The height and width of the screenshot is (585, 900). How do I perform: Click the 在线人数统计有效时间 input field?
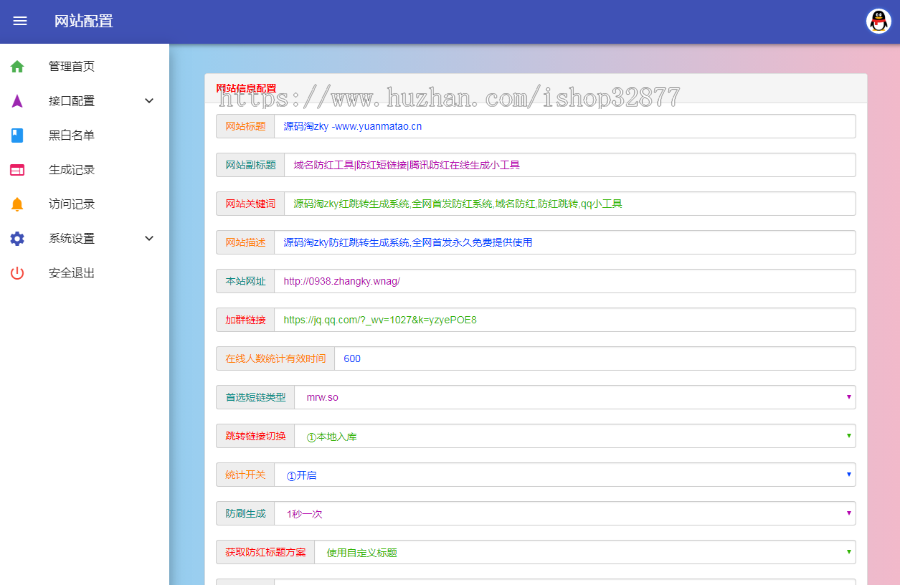[x=595, y=359]
